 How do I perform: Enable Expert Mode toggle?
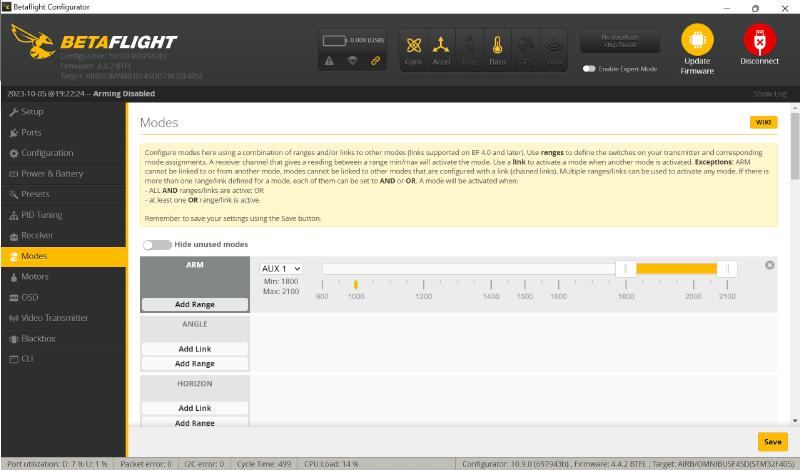point(589,69)
